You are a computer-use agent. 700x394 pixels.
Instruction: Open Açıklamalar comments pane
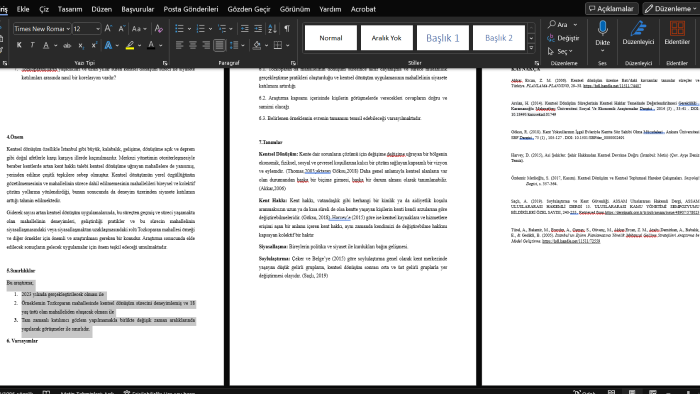pos(612,8)
